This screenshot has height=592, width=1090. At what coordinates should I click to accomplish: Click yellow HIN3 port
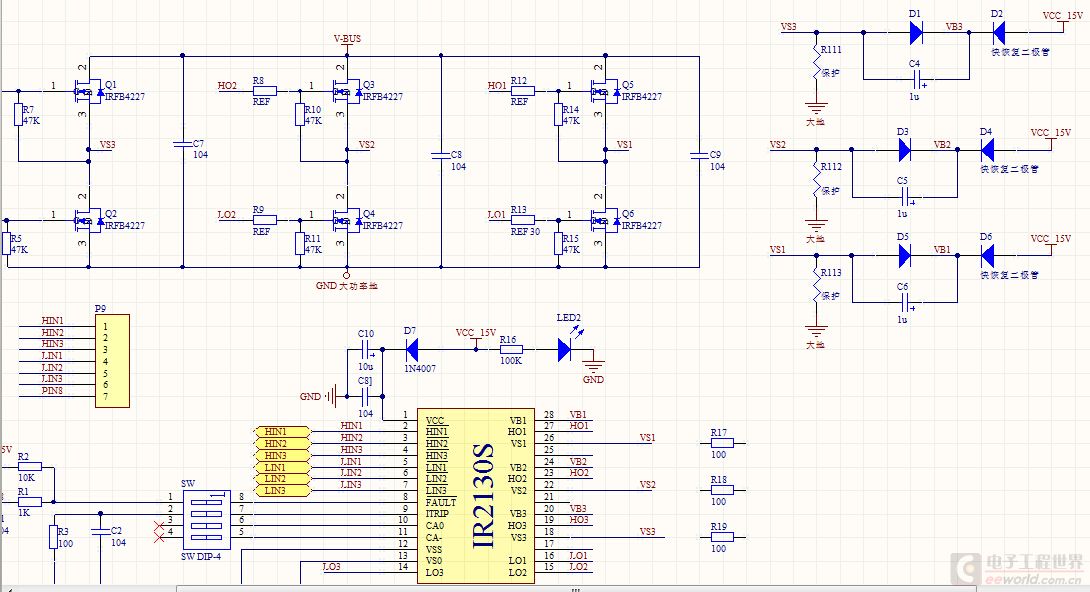(x=282, y=455)
